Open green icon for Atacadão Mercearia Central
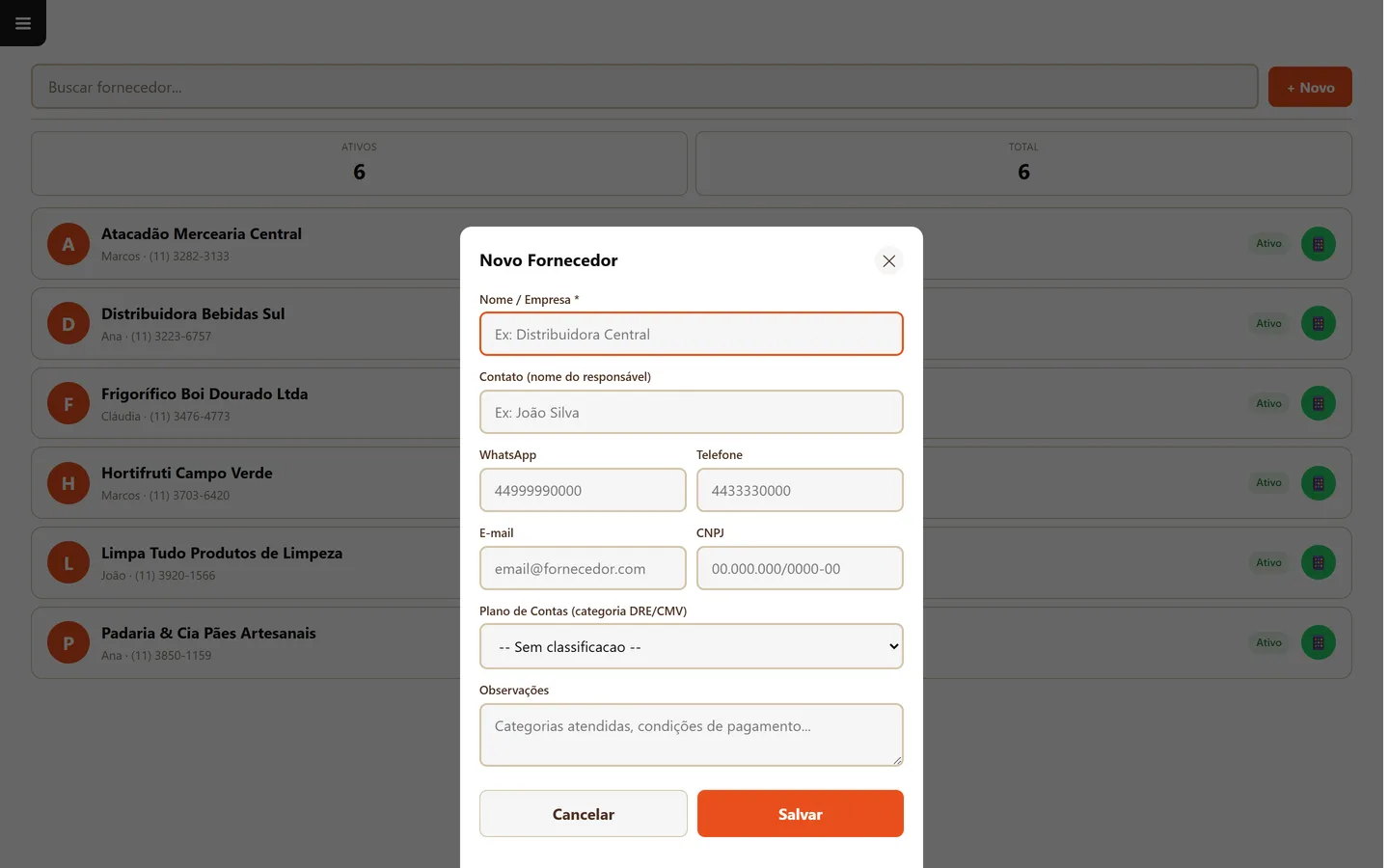The height and width of the screenshot is (868, 1389). pyautogui.click(x=1318, y=244)
